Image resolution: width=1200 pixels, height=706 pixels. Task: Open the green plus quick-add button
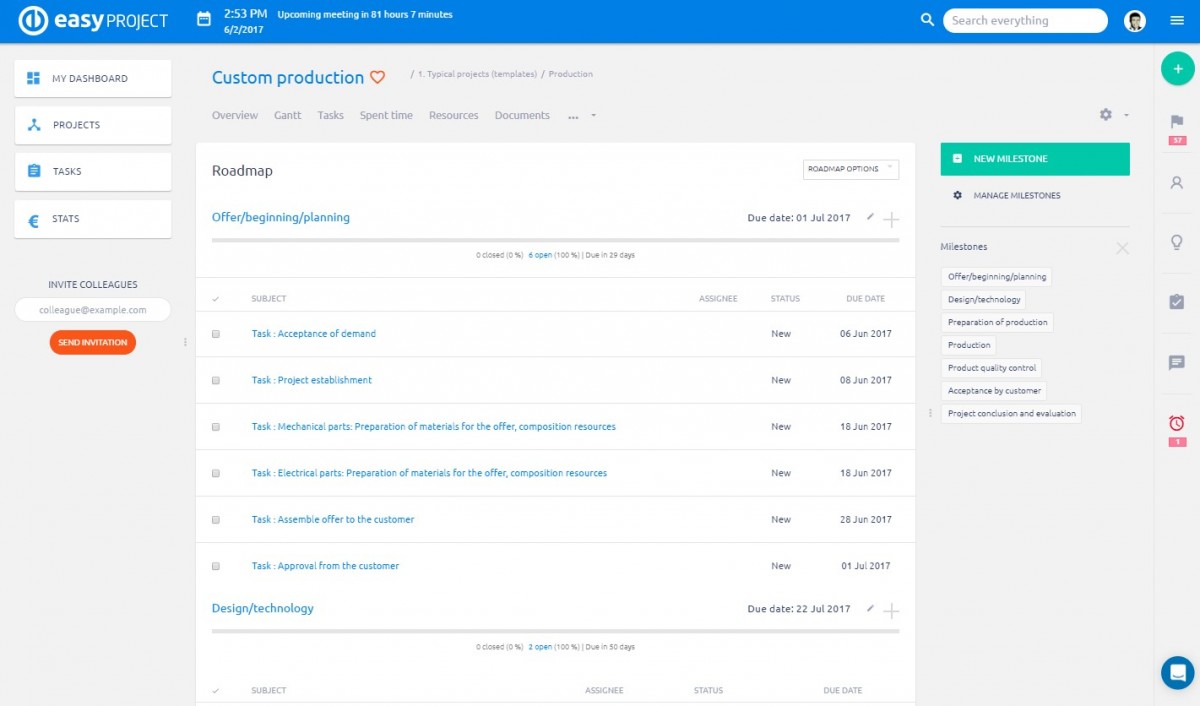pos(1177,69)
